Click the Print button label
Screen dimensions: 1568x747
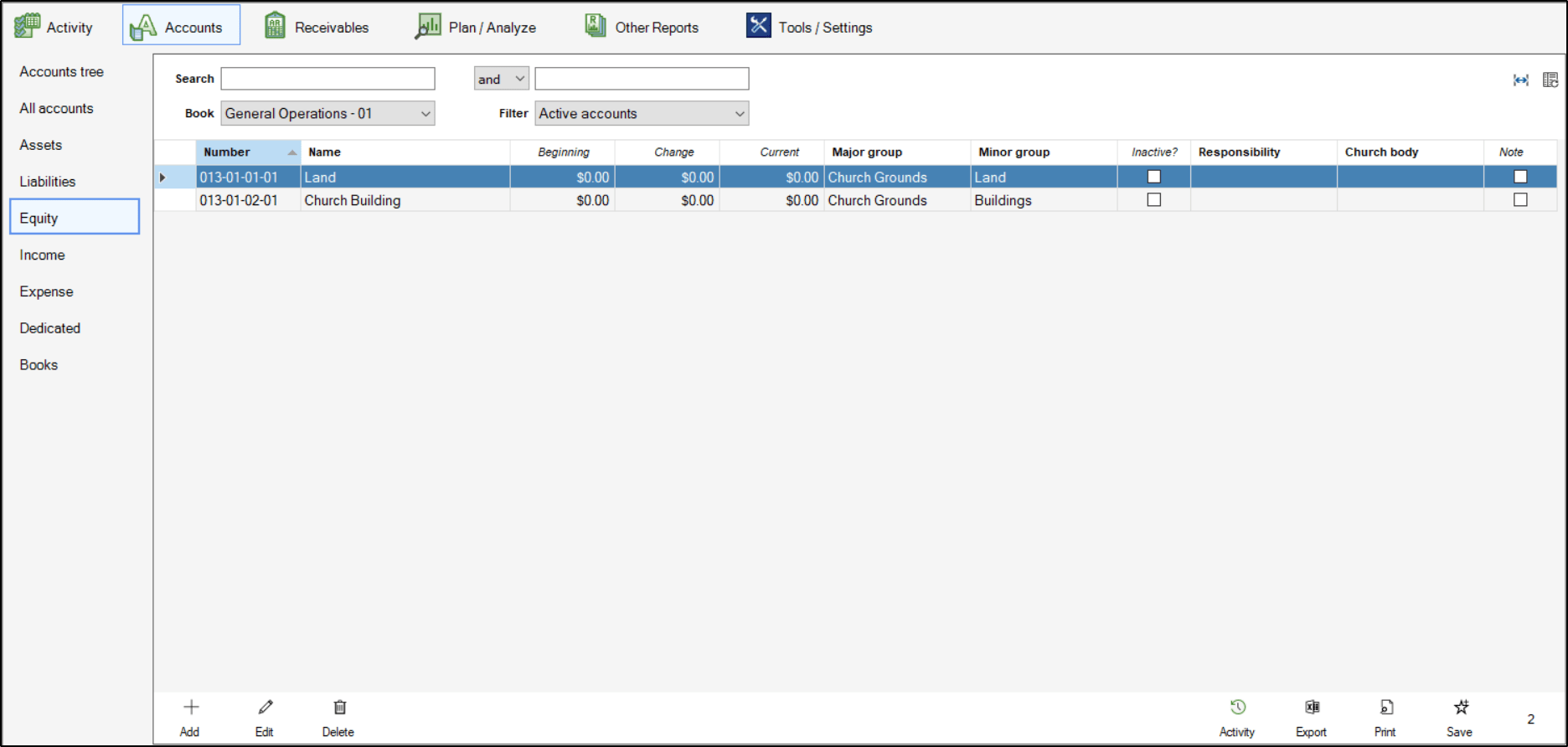click(x=1385, y=732)
